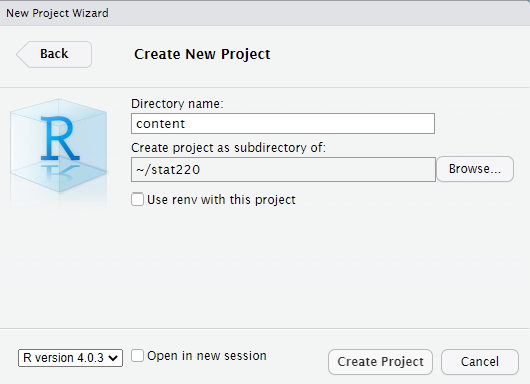Place cursor after the word content
The height and width of the screenshot is (384, 530).
point(186,124)
